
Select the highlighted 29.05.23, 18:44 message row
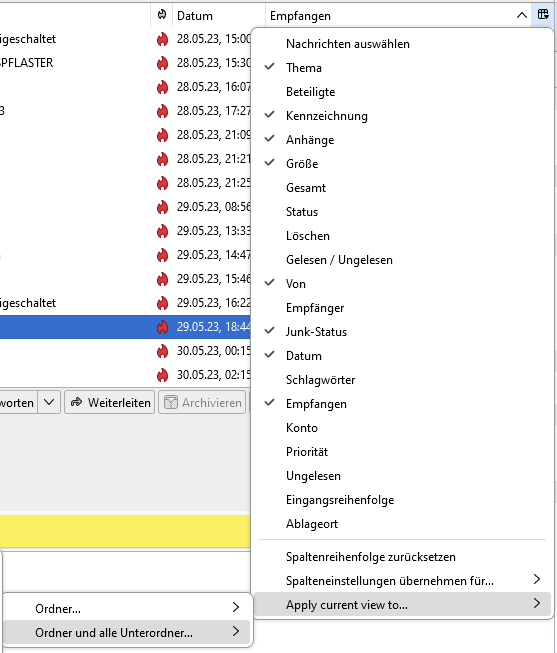[x=125, y=327]
